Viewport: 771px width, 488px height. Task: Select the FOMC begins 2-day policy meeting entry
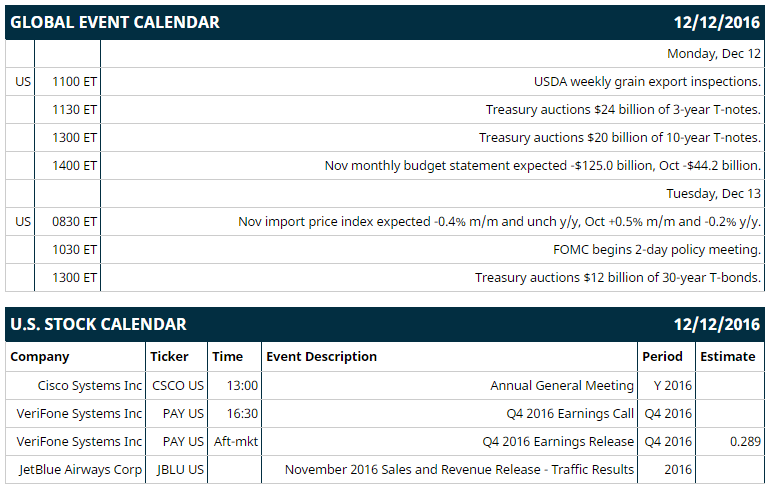[657, 250]
